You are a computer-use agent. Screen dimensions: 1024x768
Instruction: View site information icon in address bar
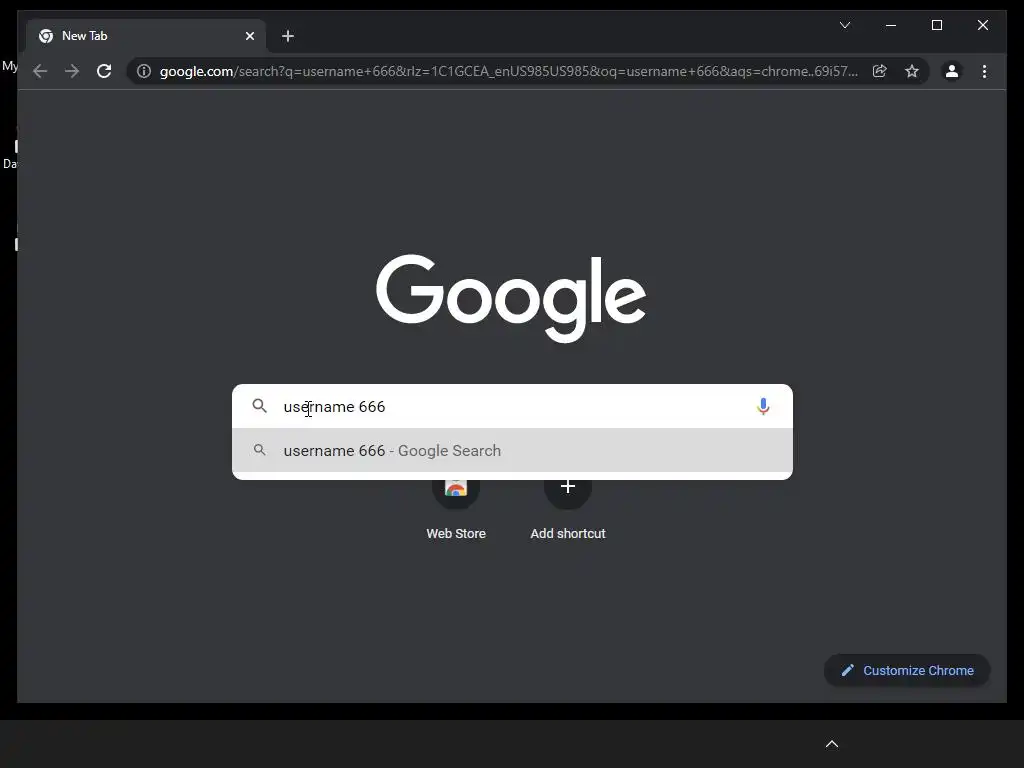pos(144,71)
